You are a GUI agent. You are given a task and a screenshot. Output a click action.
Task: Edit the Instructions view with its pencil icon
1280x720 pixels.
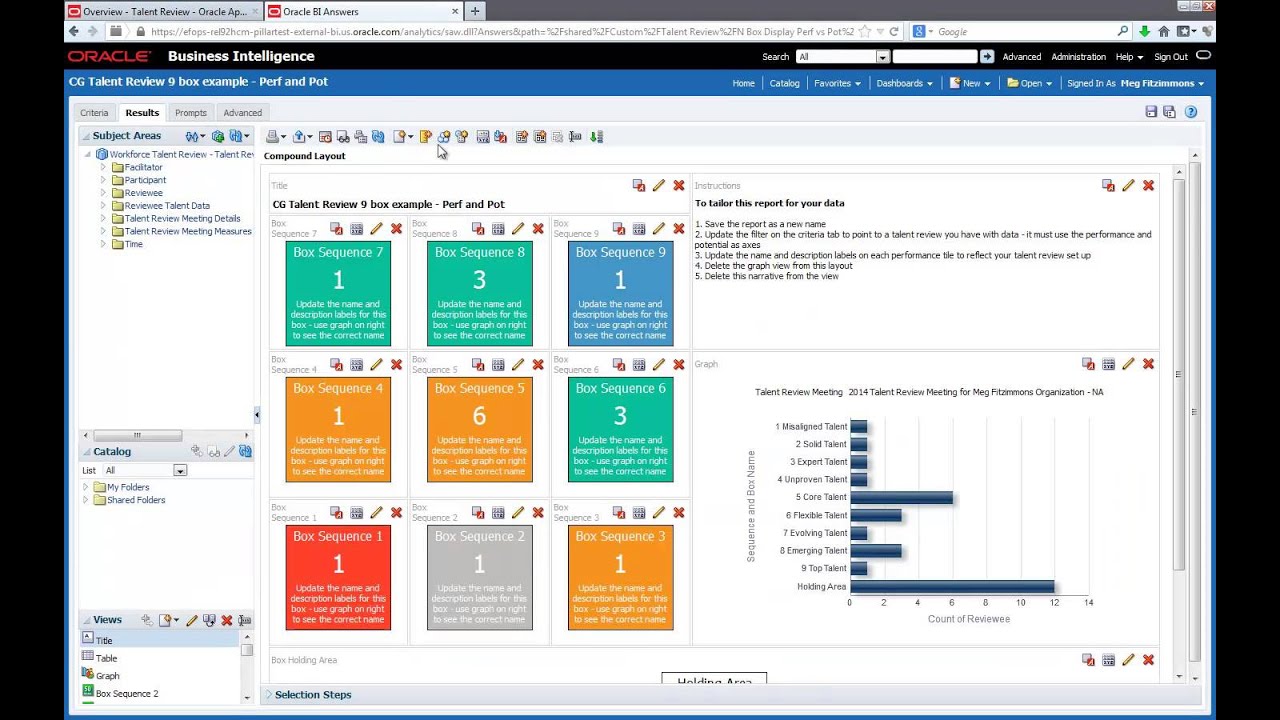(1128, 185)
